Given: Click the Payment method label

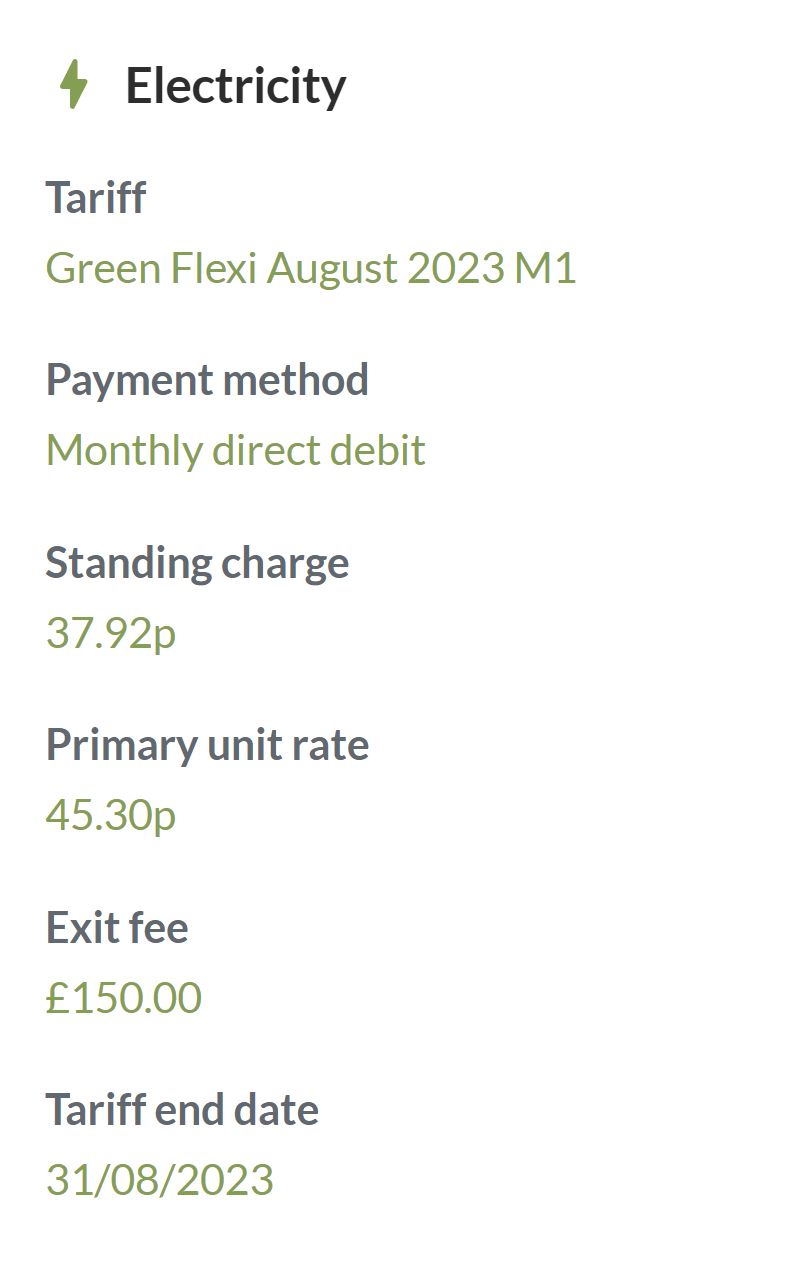Looking at the screenshot, I should pyautogui.click(x=207, y=380).
